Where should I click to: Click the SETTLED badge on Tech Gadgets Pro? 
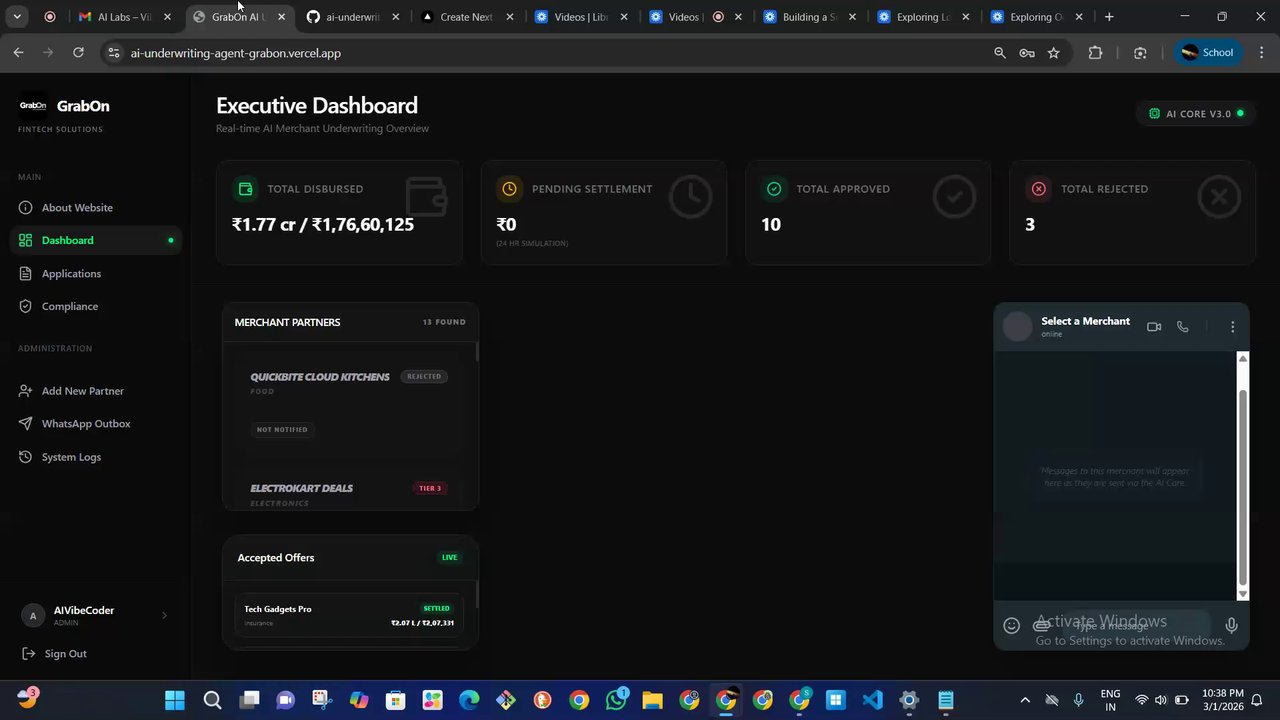[436, 608]
